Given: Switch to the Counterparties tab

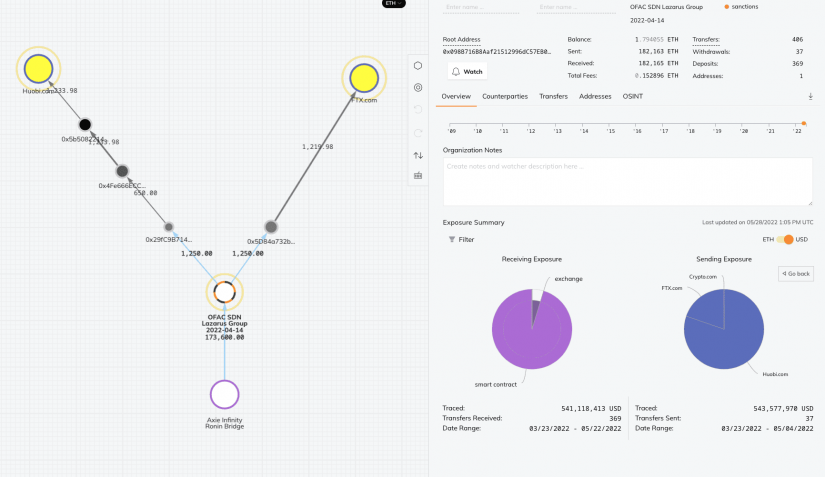Looking at the screenshot, I should [x=505, y=96].
